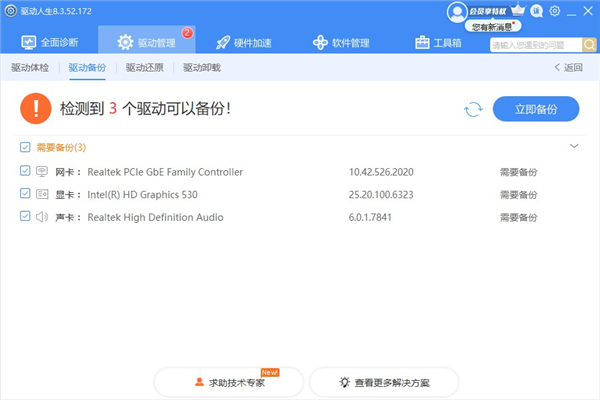This screenshot has height=400, width=600.
Task: Click the 驱动人生 app logo icon
Action: (x=11, y=11)
